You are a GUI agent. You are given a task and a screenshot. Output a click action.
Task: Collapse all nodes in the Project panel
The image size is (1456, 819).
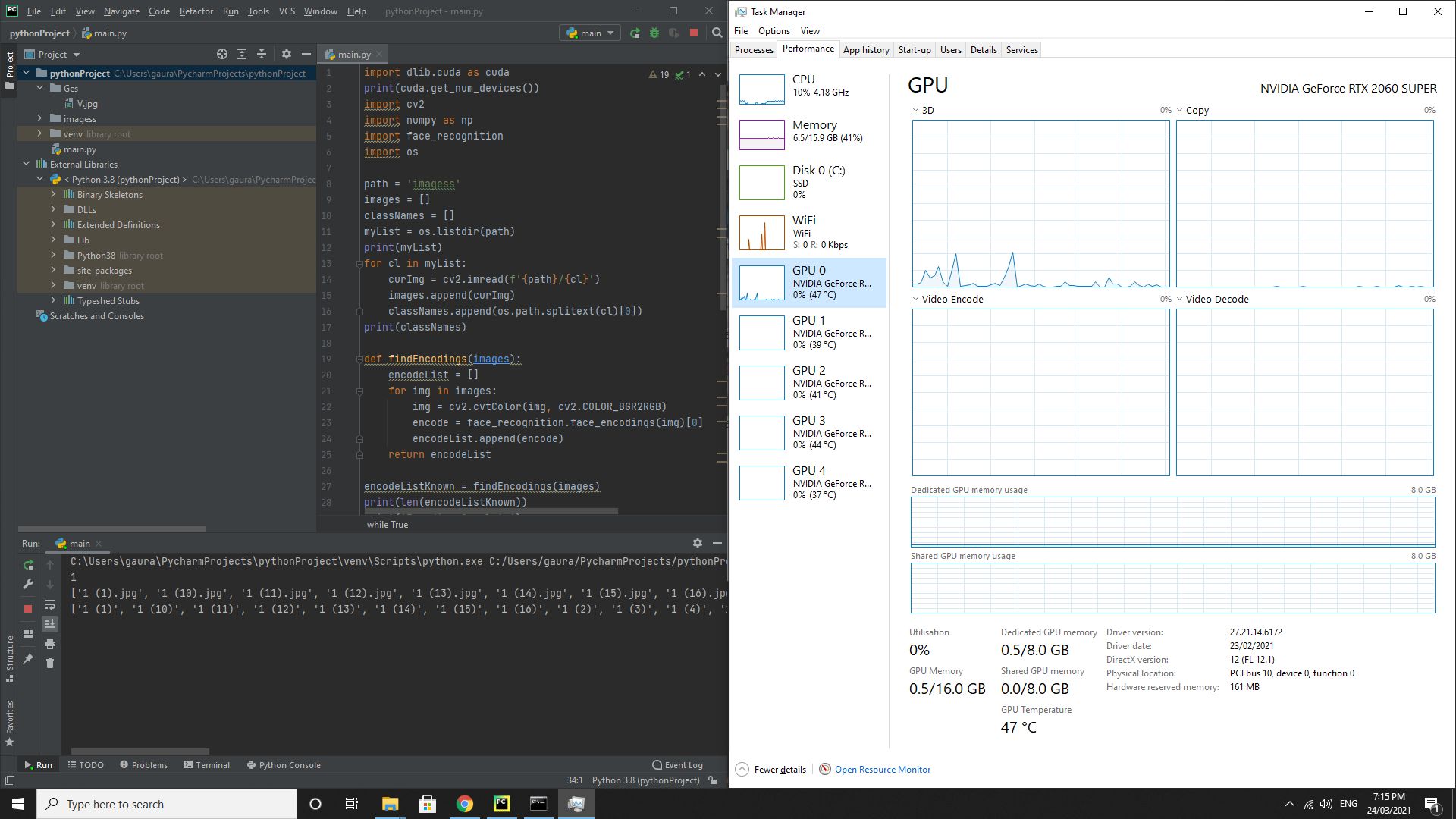tap(262, 54)
